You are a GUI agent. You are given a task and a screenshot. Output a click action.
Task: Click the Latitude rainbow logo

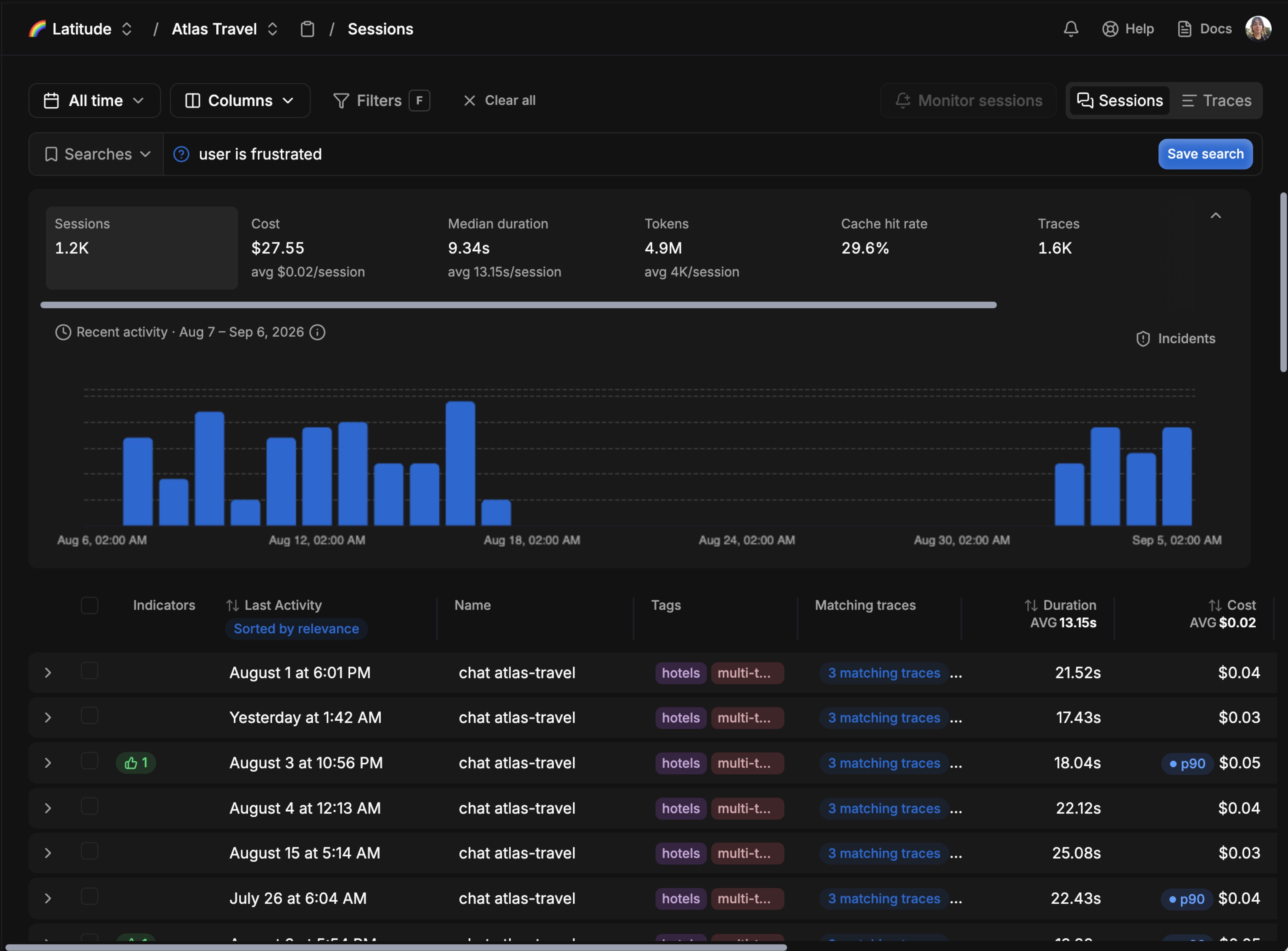[37, 29]
